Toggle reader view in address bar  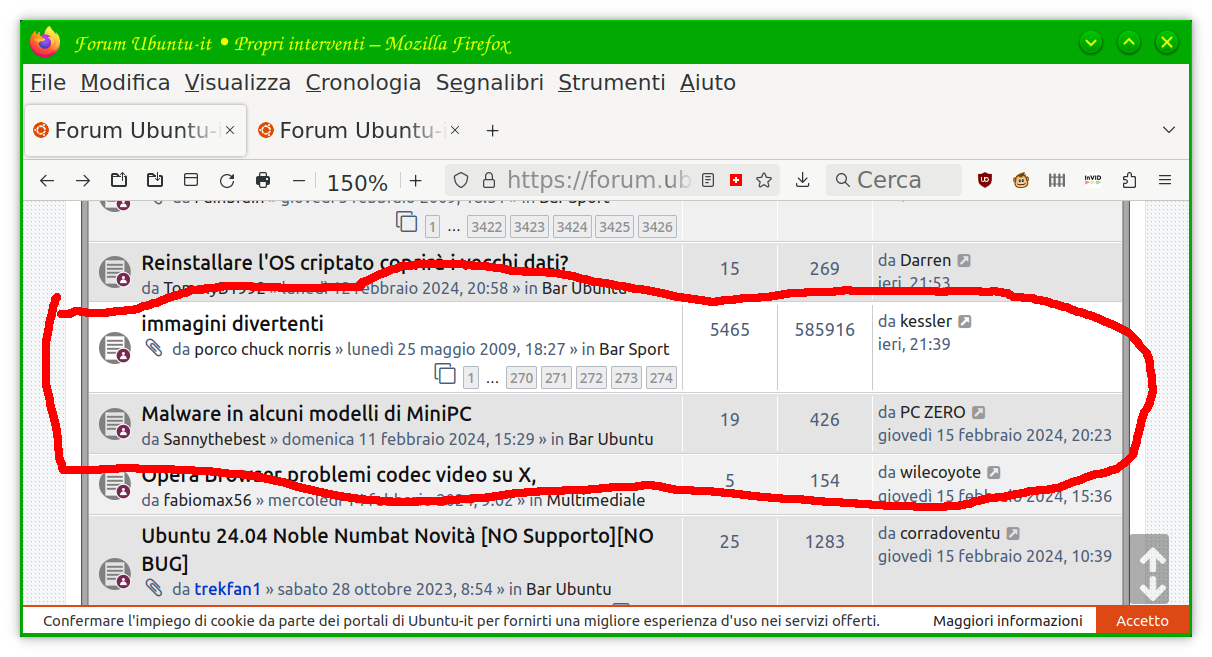[708, 181]
